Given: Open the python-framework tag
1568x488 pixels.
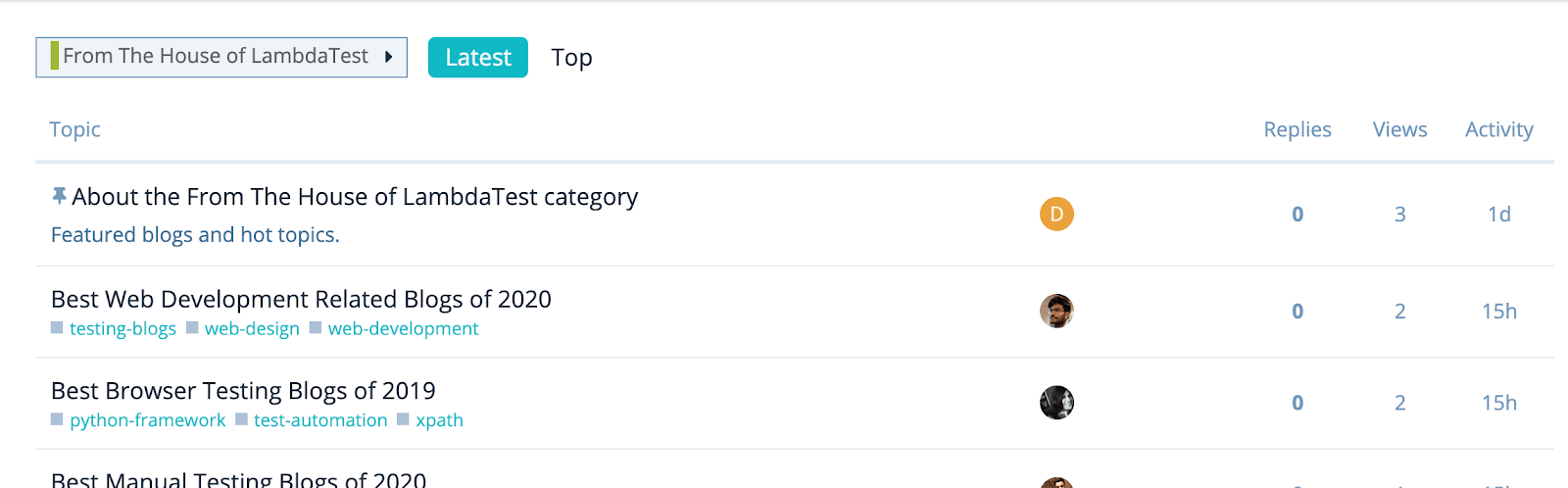Looking at the screenshot, I should [x=147, y=420].
